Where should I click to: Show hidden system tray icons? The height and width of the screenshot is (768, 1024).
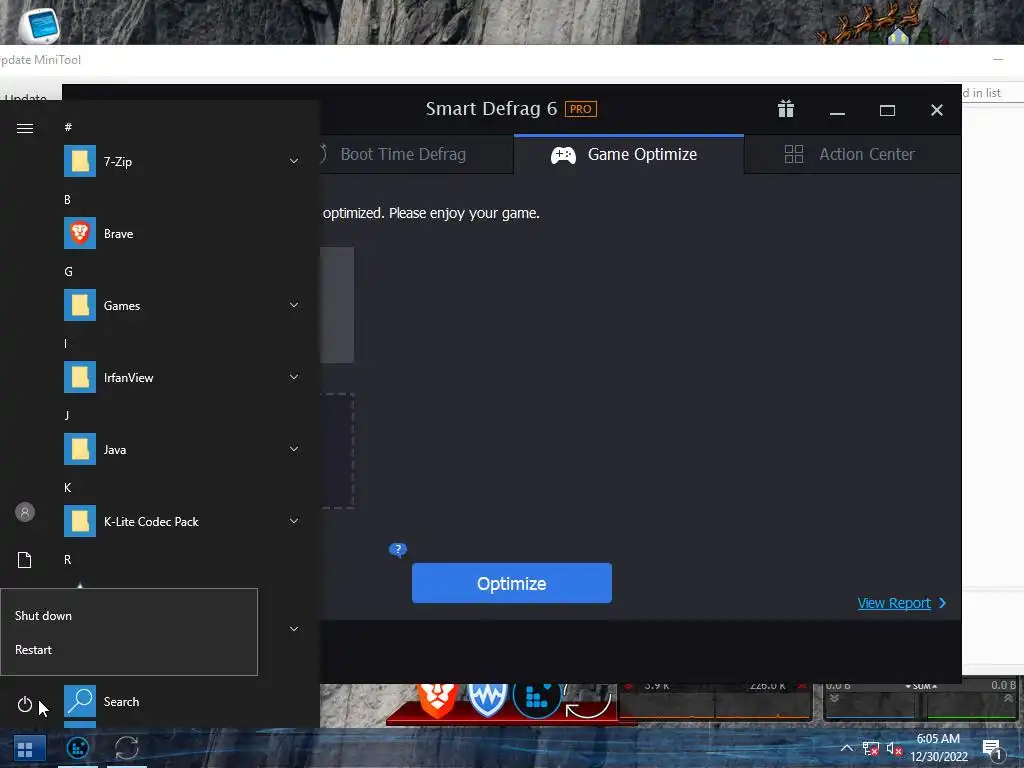click(x=846, y=748)
